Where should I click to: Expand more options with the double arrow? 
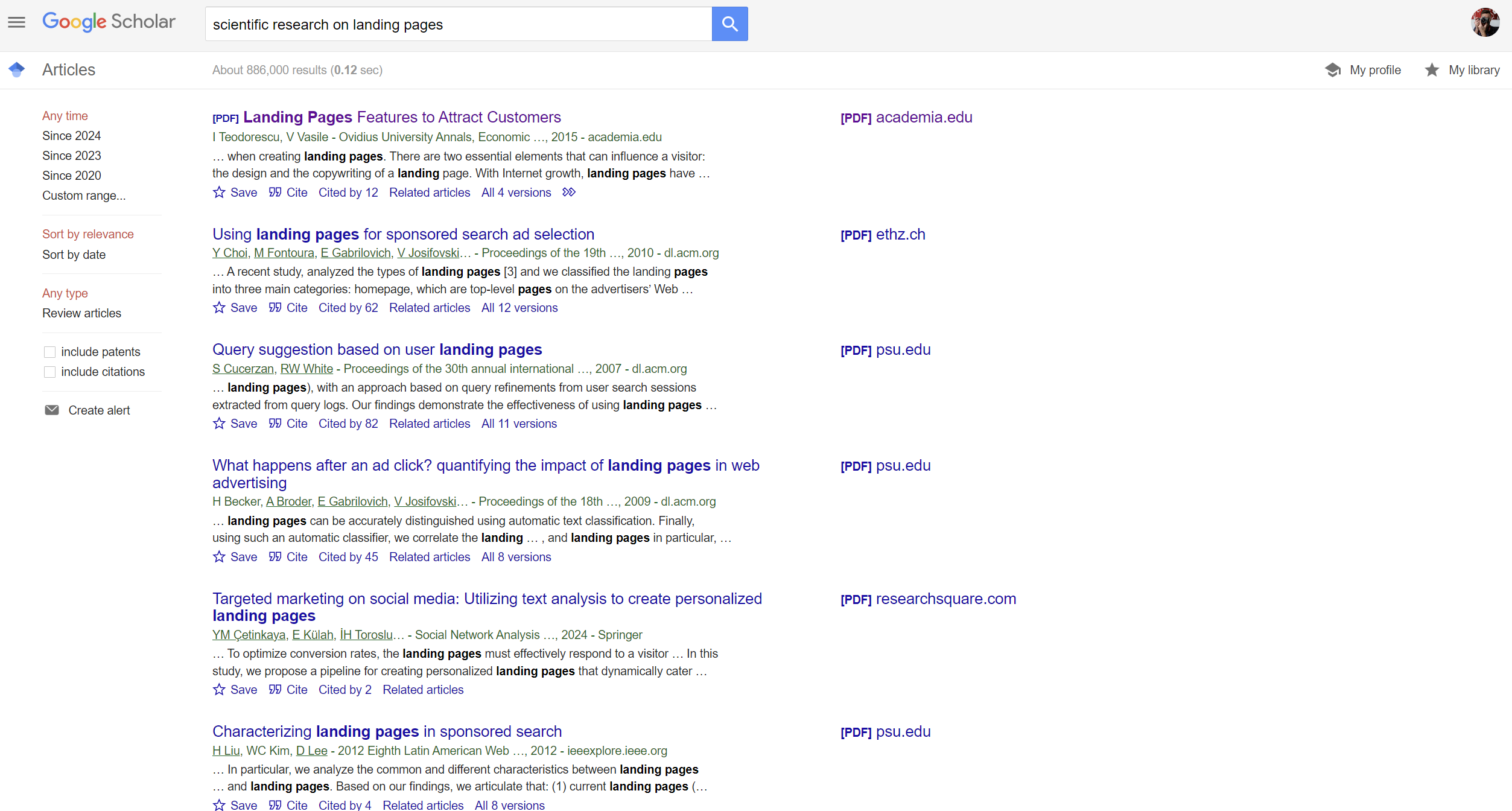click(x=568, y=192)
